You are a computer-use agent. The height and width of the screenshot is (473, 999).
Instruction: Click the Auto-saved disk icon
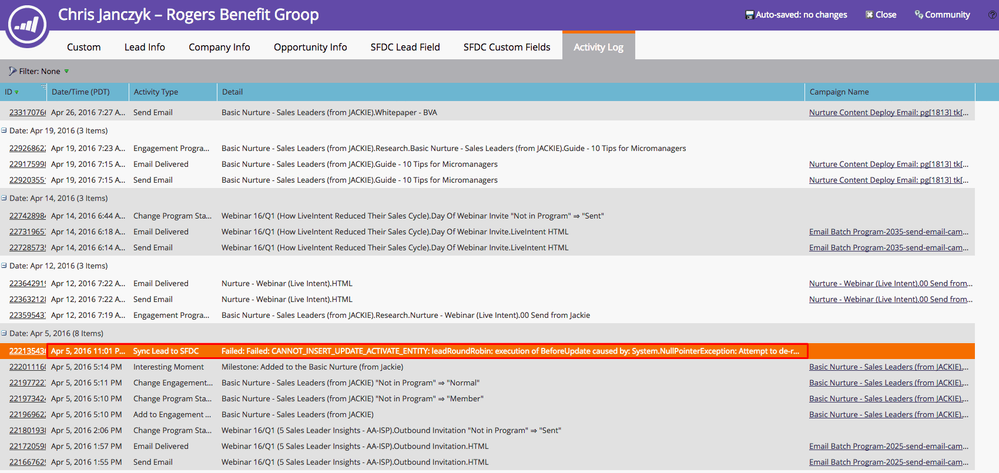click(750, 15)
